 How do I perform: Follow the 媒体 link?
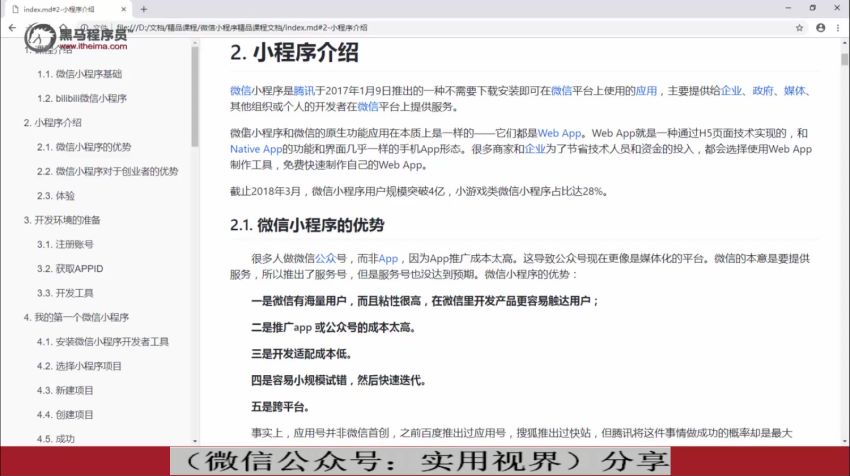click(795, 91)
